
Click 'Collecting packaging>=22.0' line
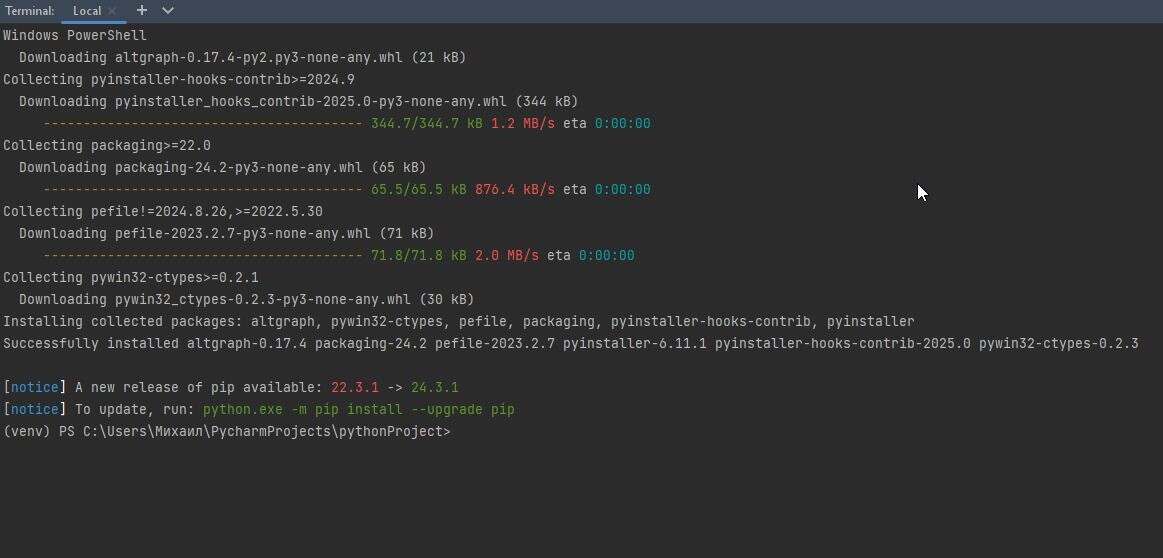pos(107,145)
